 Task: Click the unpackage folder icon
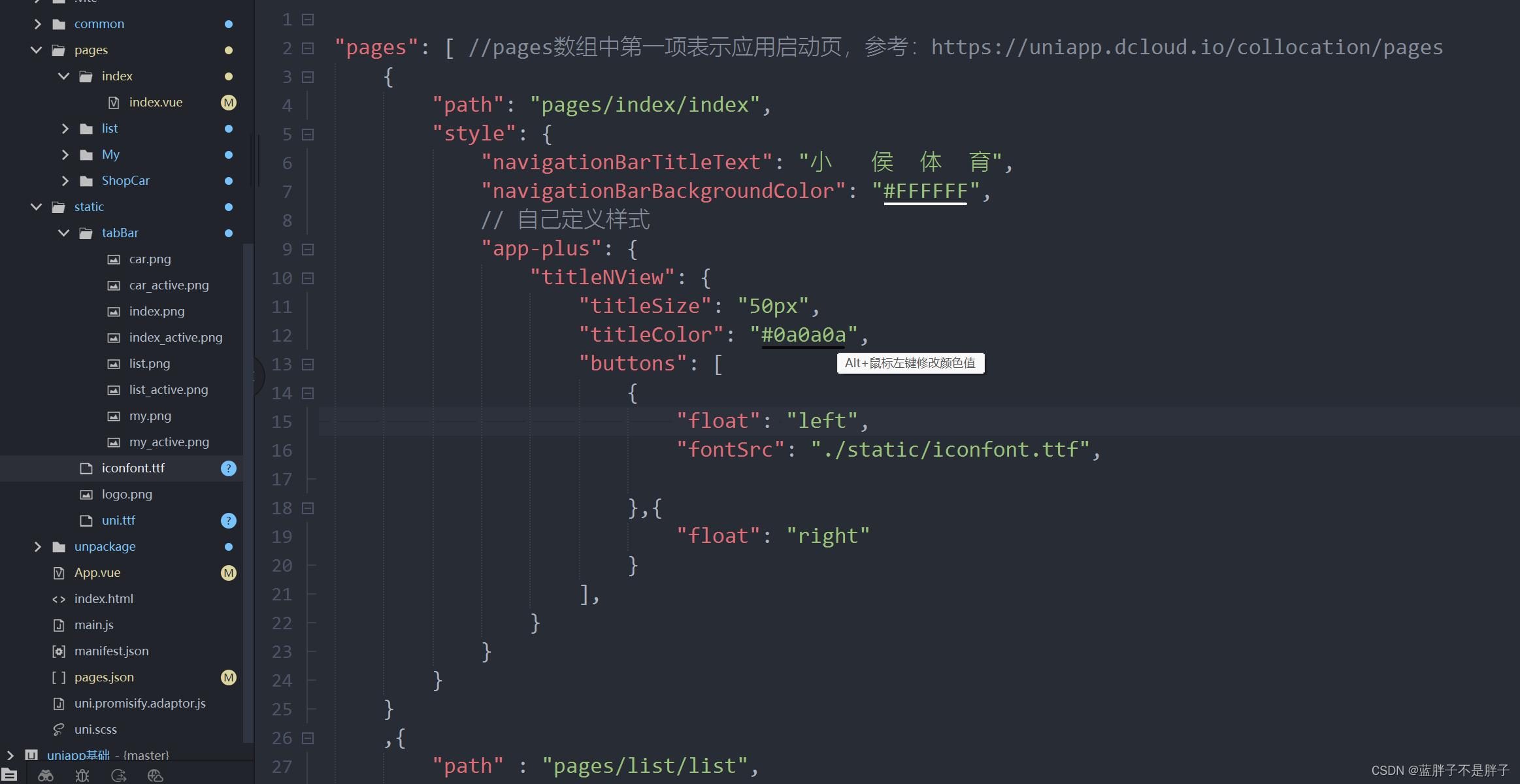point(59,547)
